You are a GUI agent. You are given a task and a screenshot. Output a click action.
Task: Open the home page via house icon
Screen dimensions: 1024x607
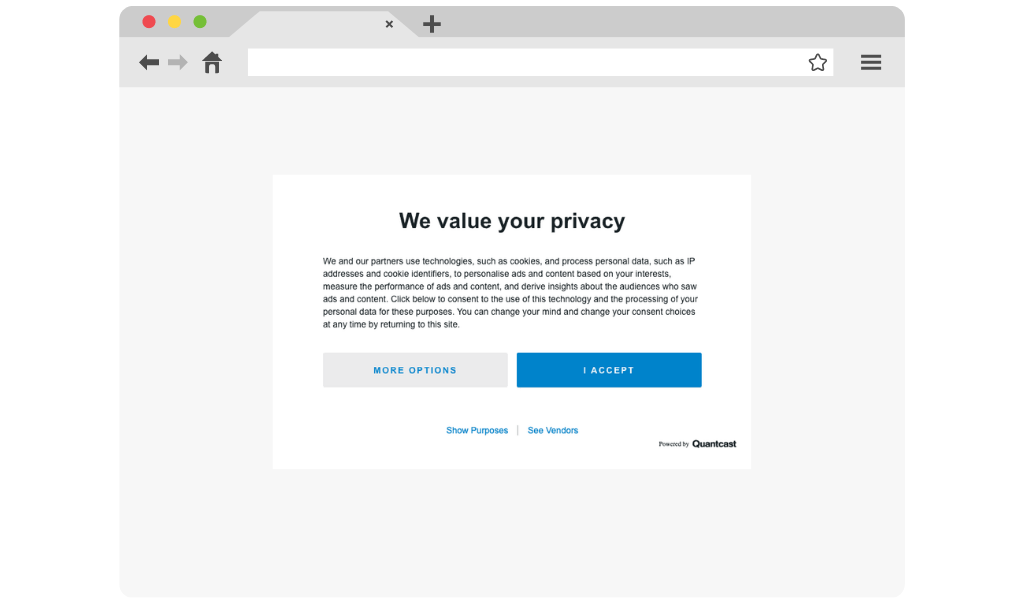212,63
